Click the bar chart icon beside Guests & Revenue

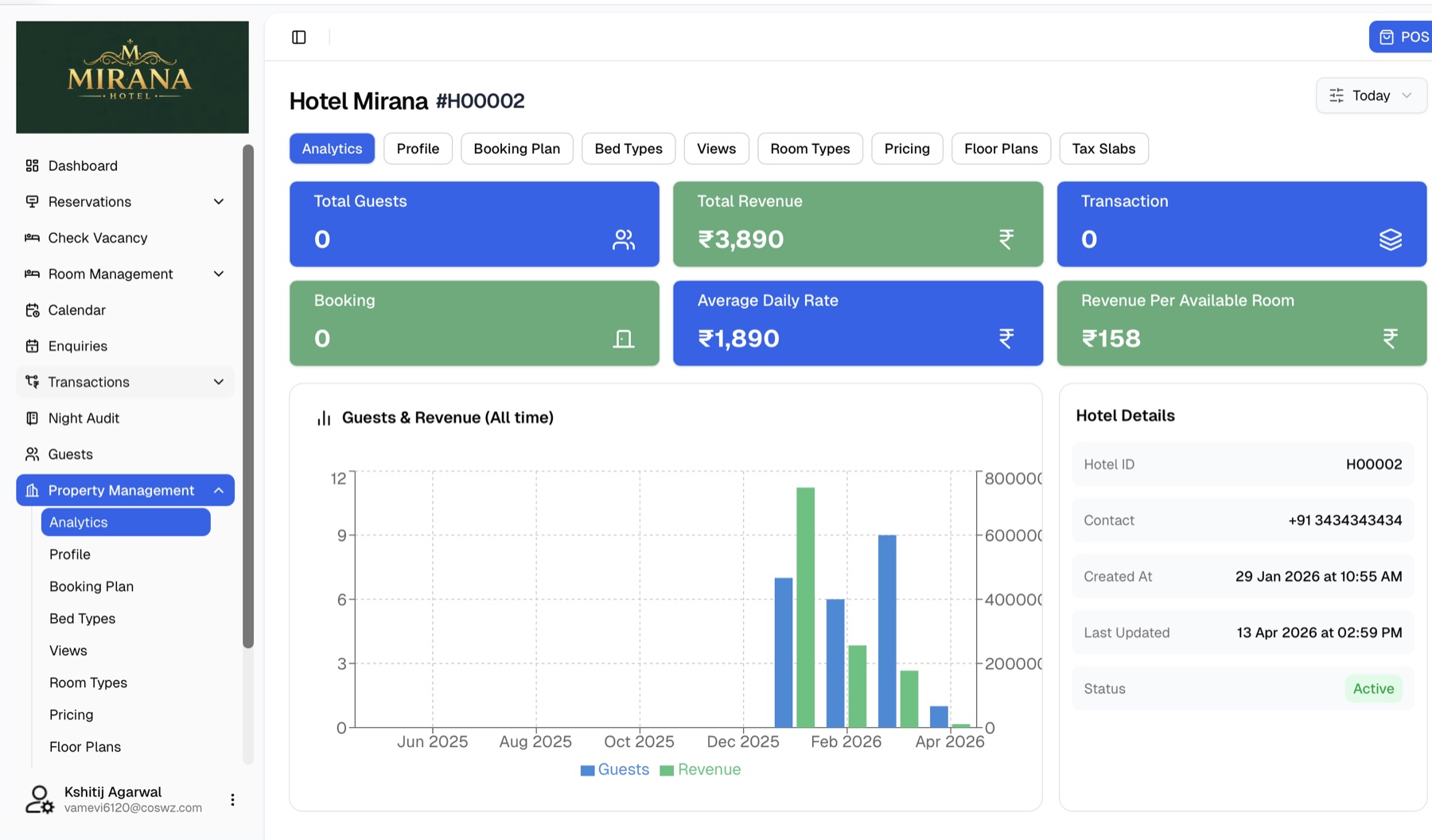324,418
